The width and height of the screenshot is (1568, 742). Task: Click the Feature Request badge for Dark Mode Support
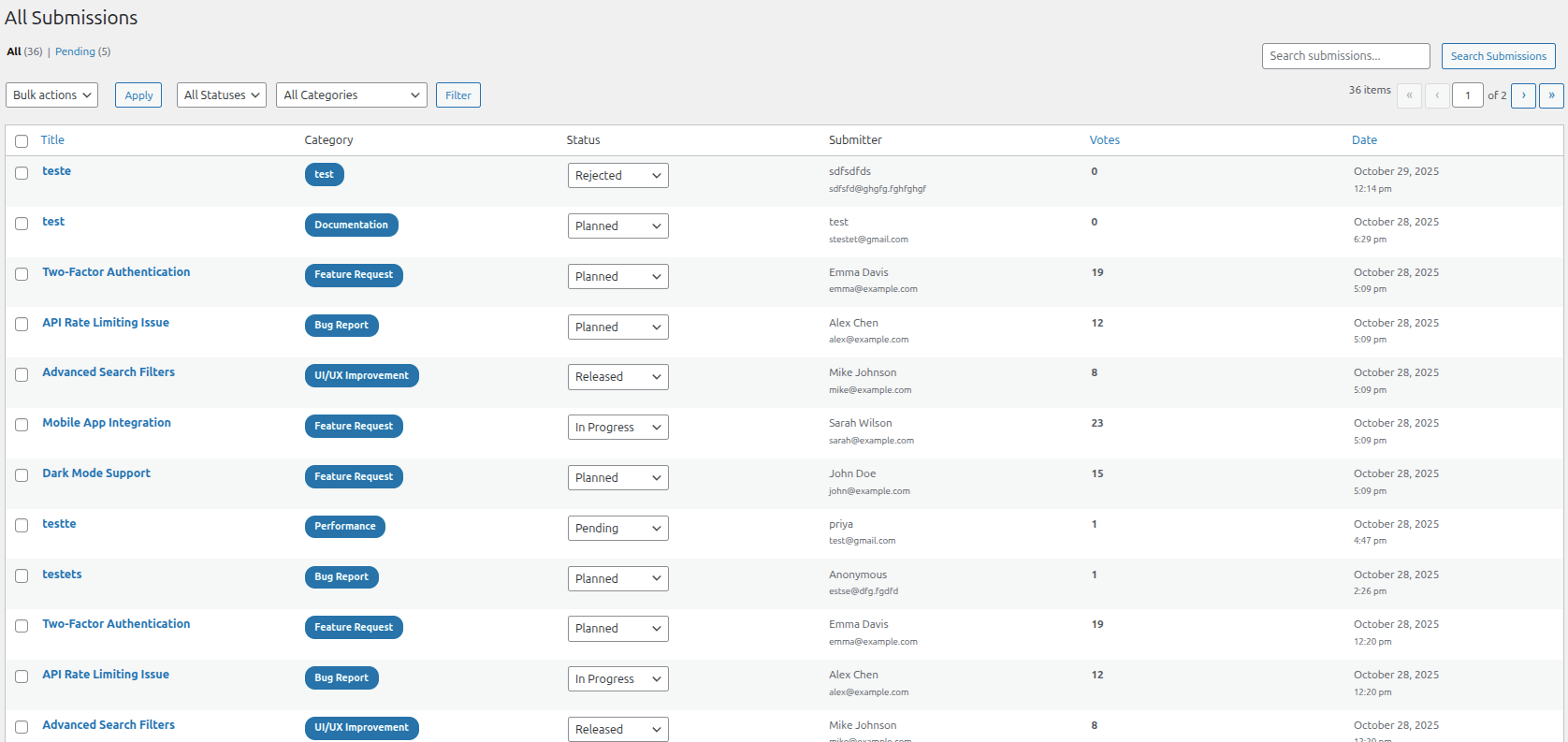(x=353, y=477)
